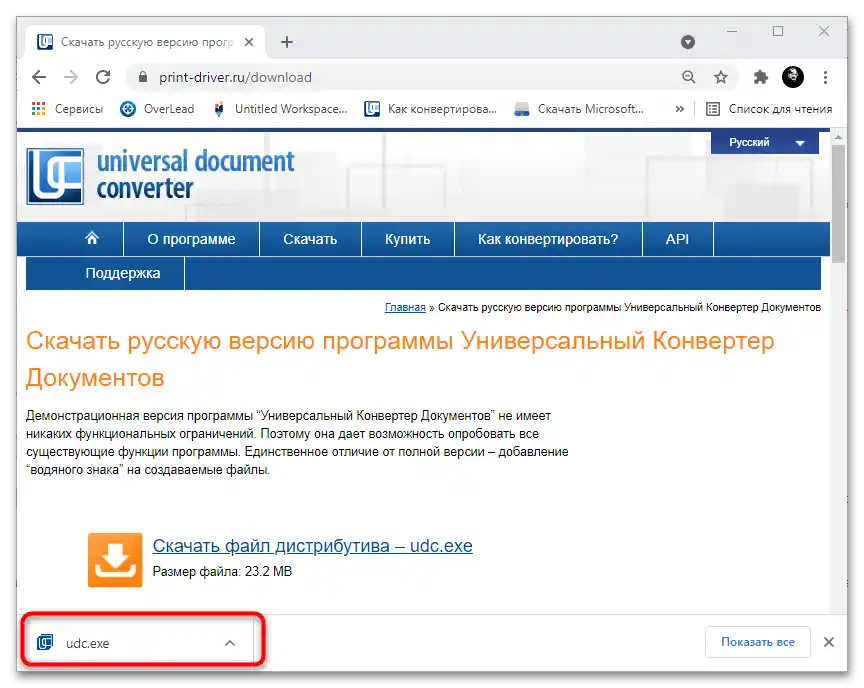The height and width of the screenshot is (688, 864).
Task: Open the Русский language dropdown
Action: click(x=764, y=143)
